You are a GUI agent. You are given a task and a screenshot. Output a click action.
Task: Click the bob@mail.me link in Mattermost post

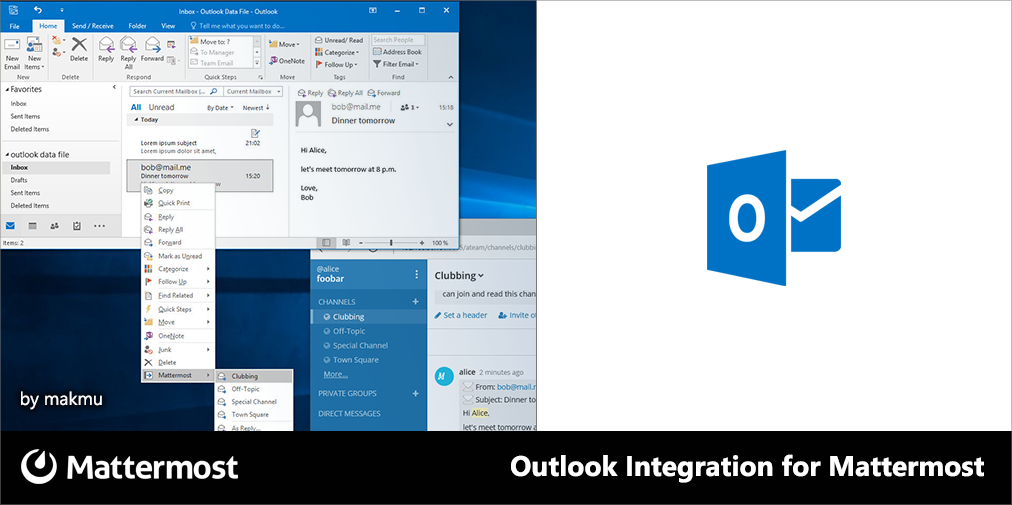pos(516,386)
